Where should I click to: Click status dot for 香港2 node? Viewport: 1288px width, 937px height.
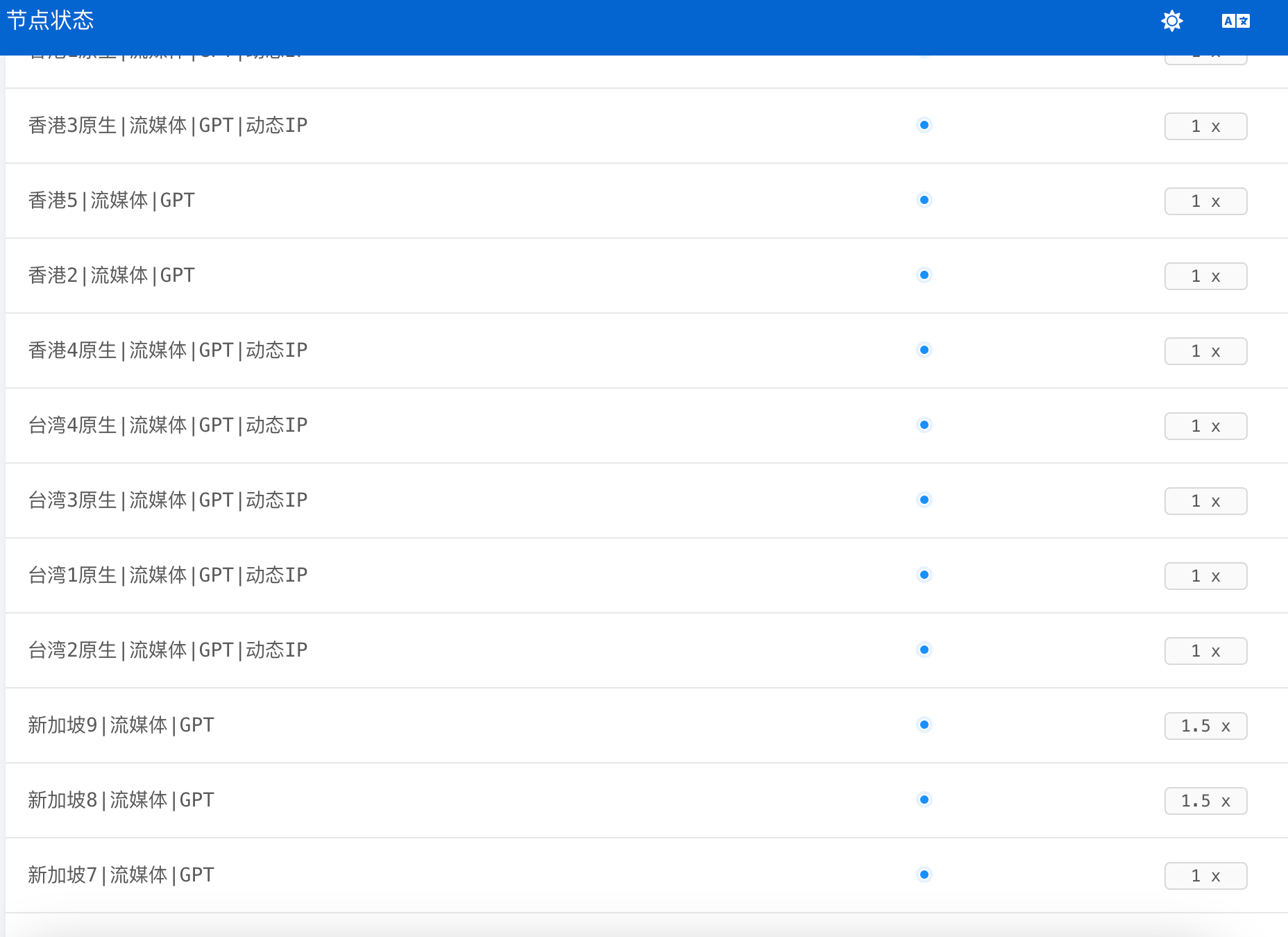click(x=924, y=276)
